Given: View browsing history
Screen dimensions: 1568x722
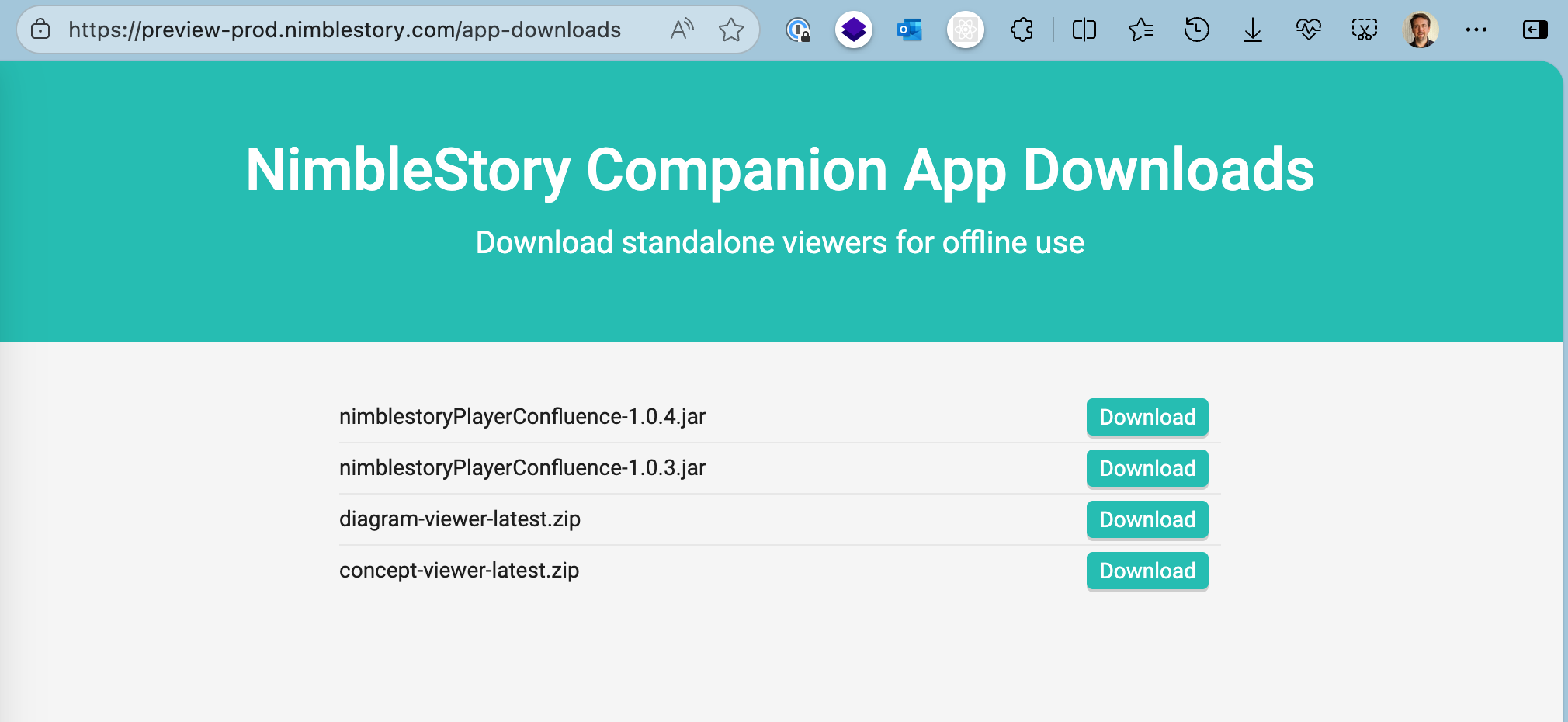Looking at the screenshot, I should tap(1197, 30).
